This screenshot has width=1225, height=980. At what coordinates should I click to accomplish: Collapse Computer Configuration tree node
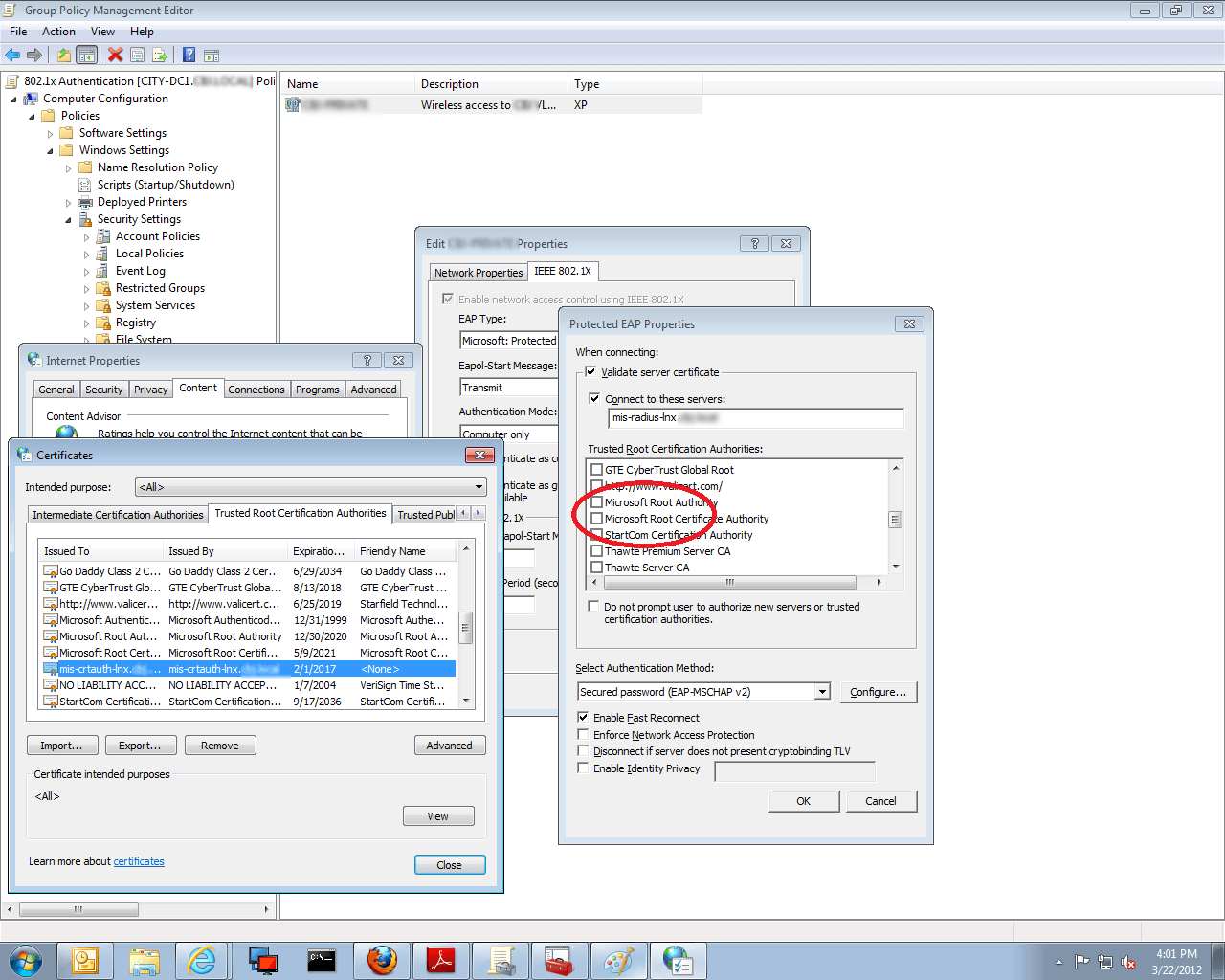[14, 99]
